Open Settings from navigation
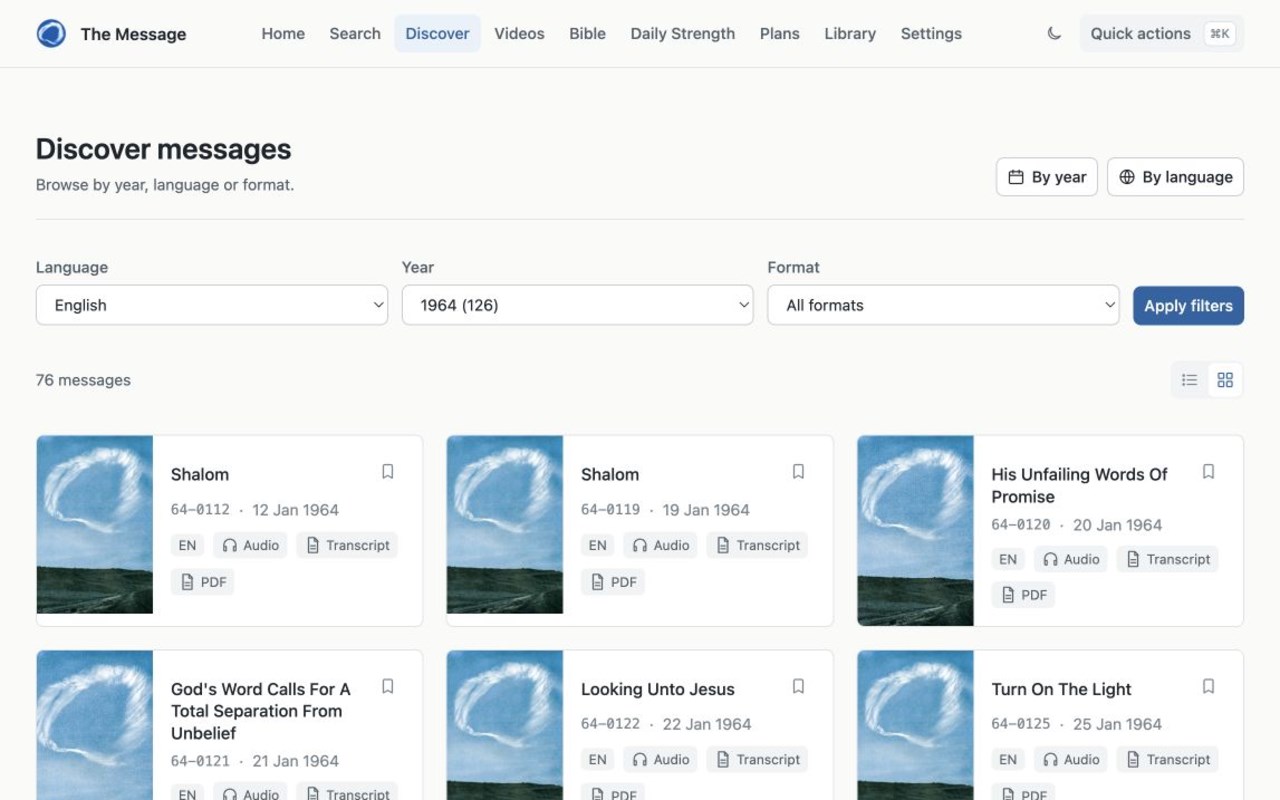This screenshot has width=1280, height=800. point(931,34)
